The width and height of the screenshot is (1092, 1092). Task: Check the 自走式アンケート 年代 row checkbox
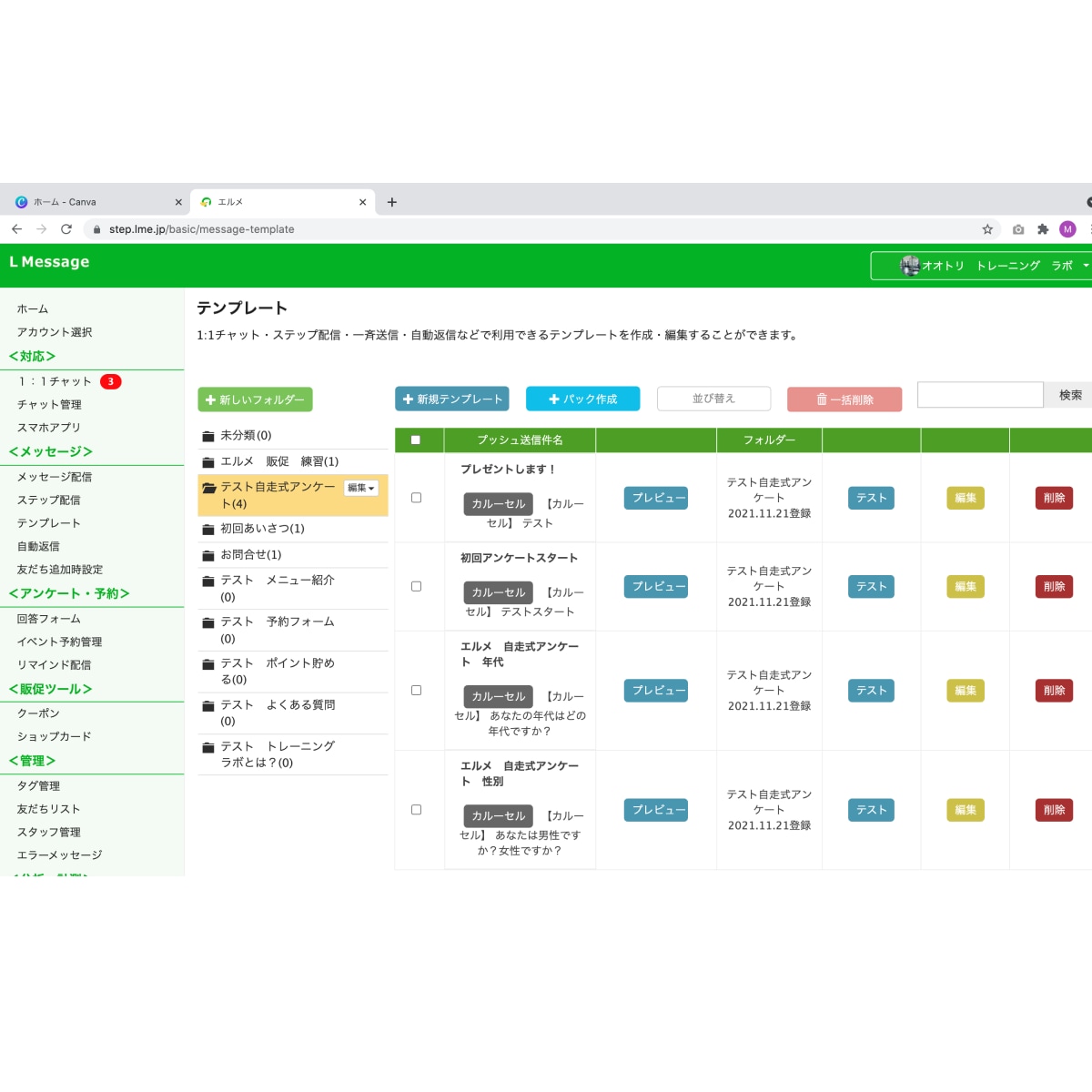coord(416,691)
